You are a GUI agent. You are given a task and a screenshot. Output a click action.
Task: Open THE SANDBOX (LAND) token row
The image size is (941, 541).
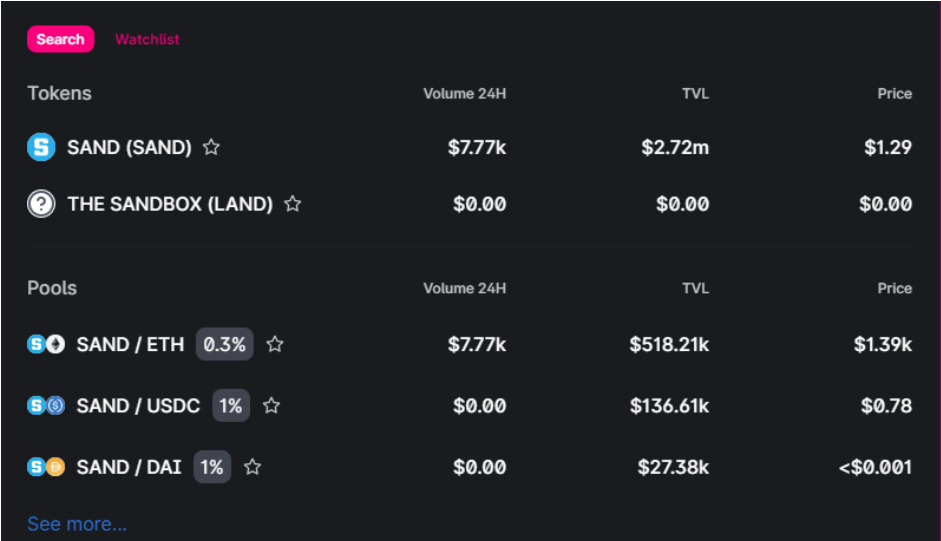click(469, 204)
